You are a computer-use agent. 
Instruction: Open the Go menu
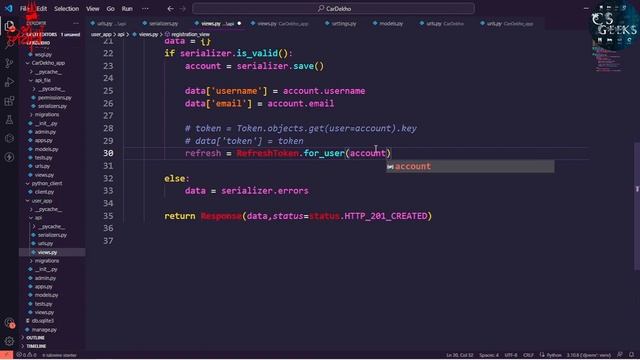111,8
